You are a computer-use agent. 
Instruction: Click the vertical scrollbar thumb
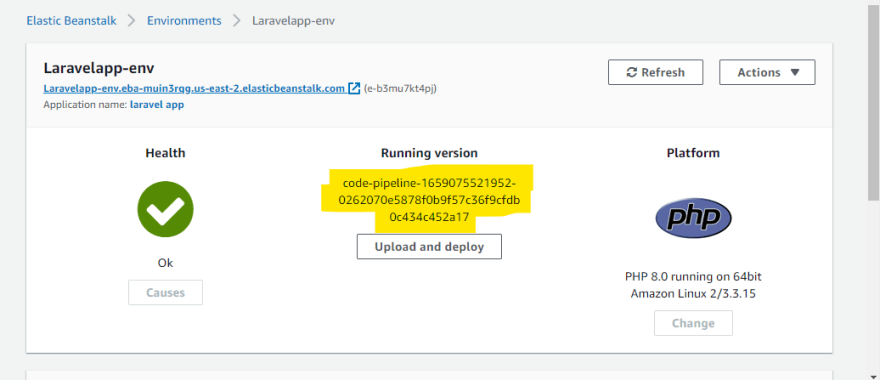(873, 104)
